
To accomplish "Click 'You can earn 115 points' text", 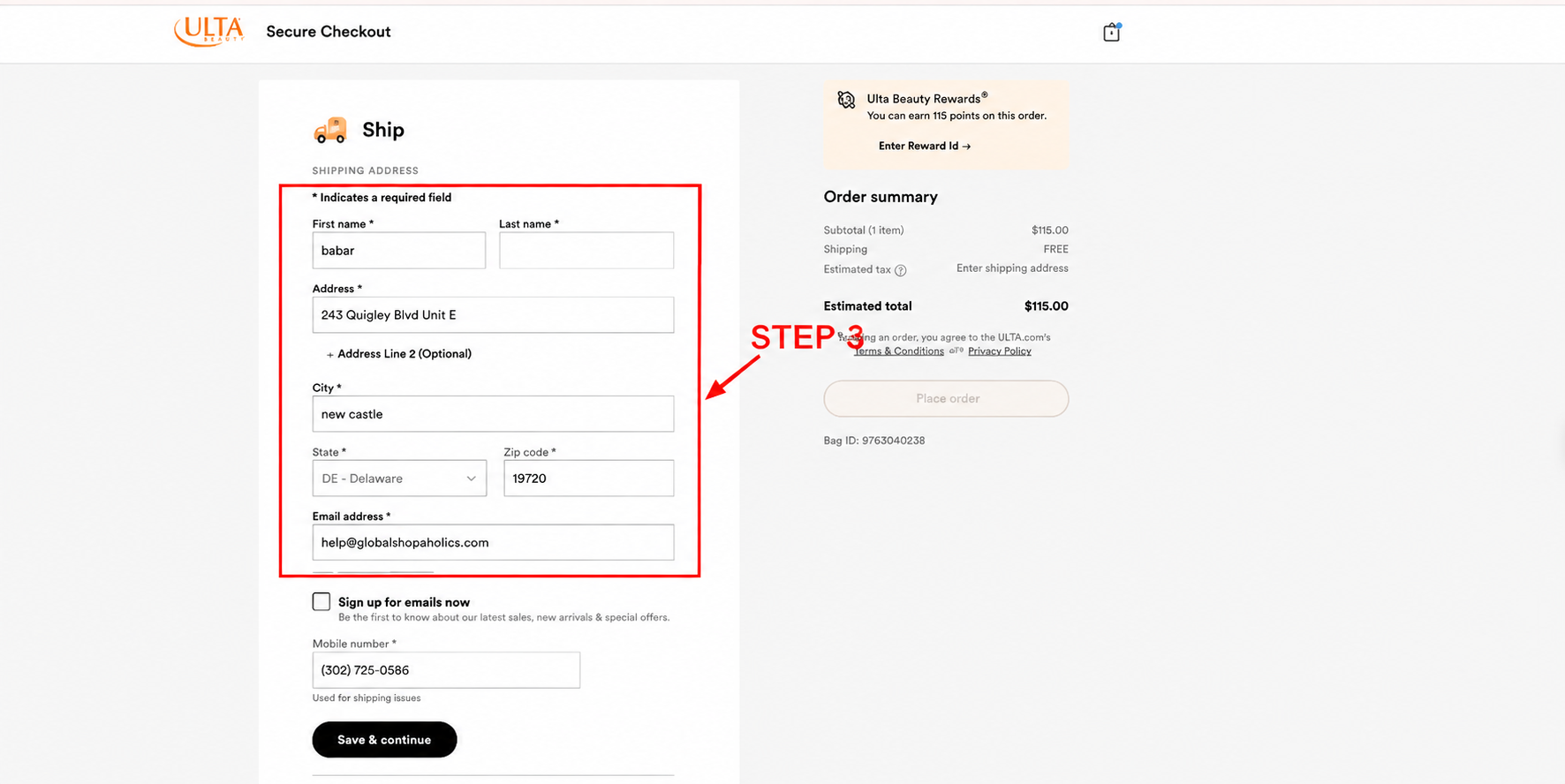I will [x=956, y=116].
